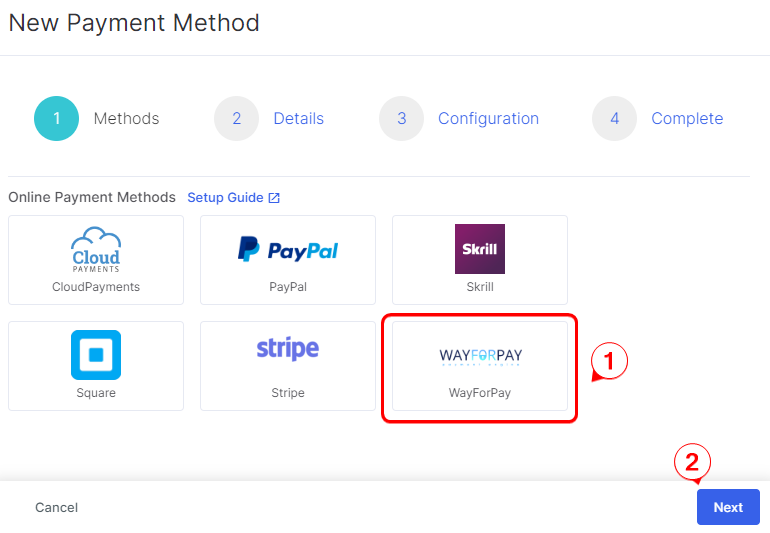Viewport: 770px width, 533px height.
Task: Select the WayForPay logo
Action: pyautogui.click(x=480, y=356)
